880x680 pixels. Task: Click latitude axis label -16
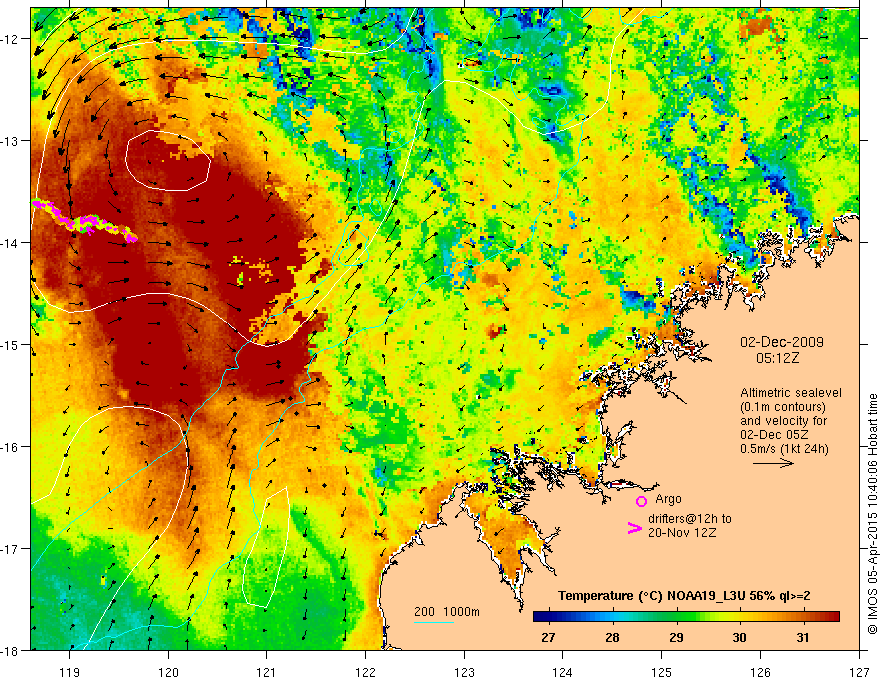pos(11,447)
